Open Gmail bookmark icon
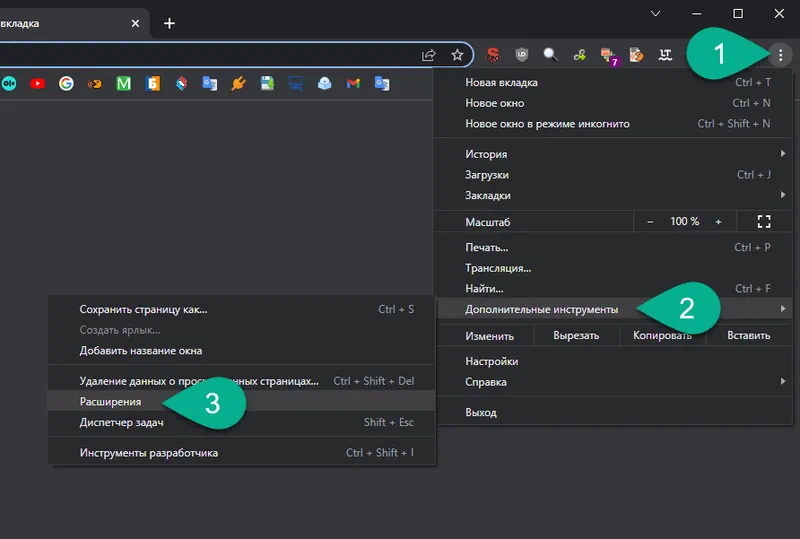Viewport: 800px width, 539px height. [353, 84]
